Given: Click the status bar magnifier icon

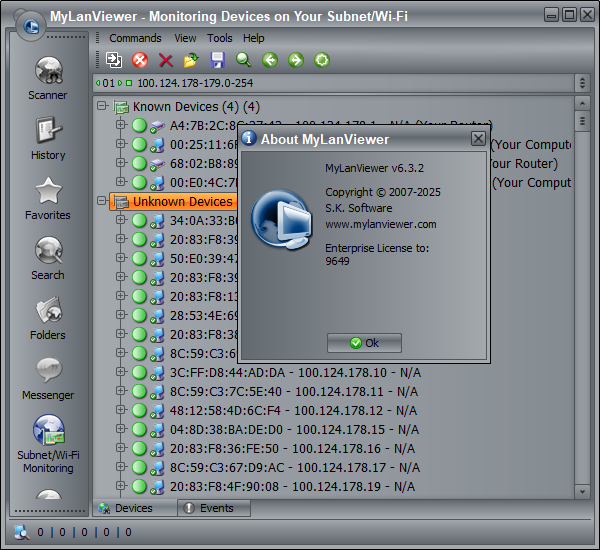Looking at the screenshot, I should point(22,532).
